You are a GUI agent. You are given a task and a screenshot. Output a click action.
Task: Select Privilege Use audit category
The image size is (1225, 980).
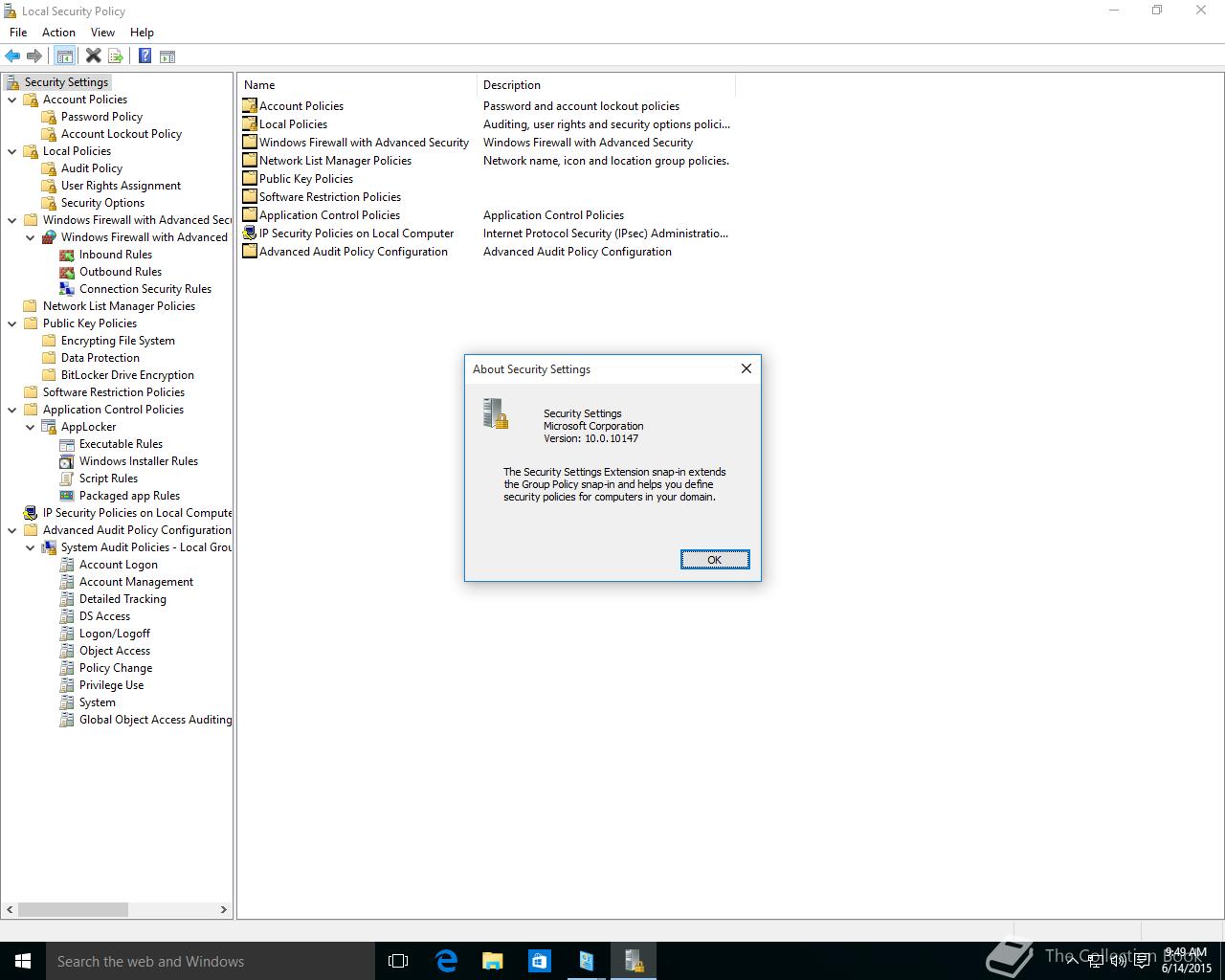click(111, 685)
